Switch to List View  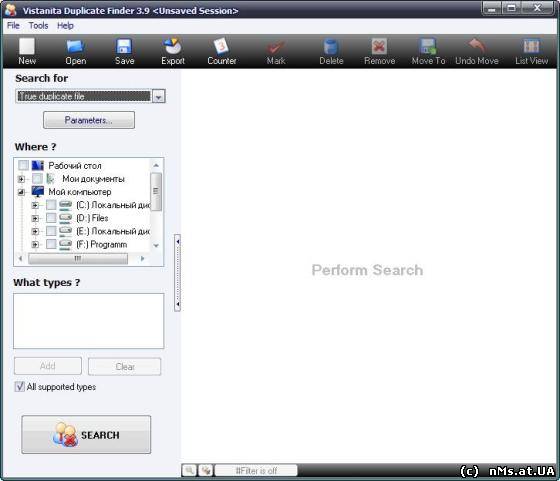tap(531, 46)
